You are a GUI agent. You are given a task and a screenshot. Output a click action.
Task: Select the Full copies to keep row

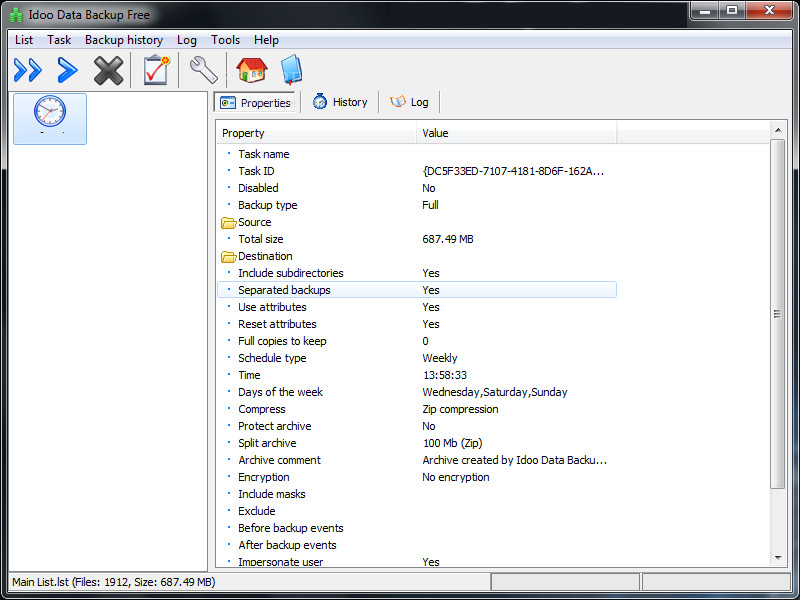point(417,341)
